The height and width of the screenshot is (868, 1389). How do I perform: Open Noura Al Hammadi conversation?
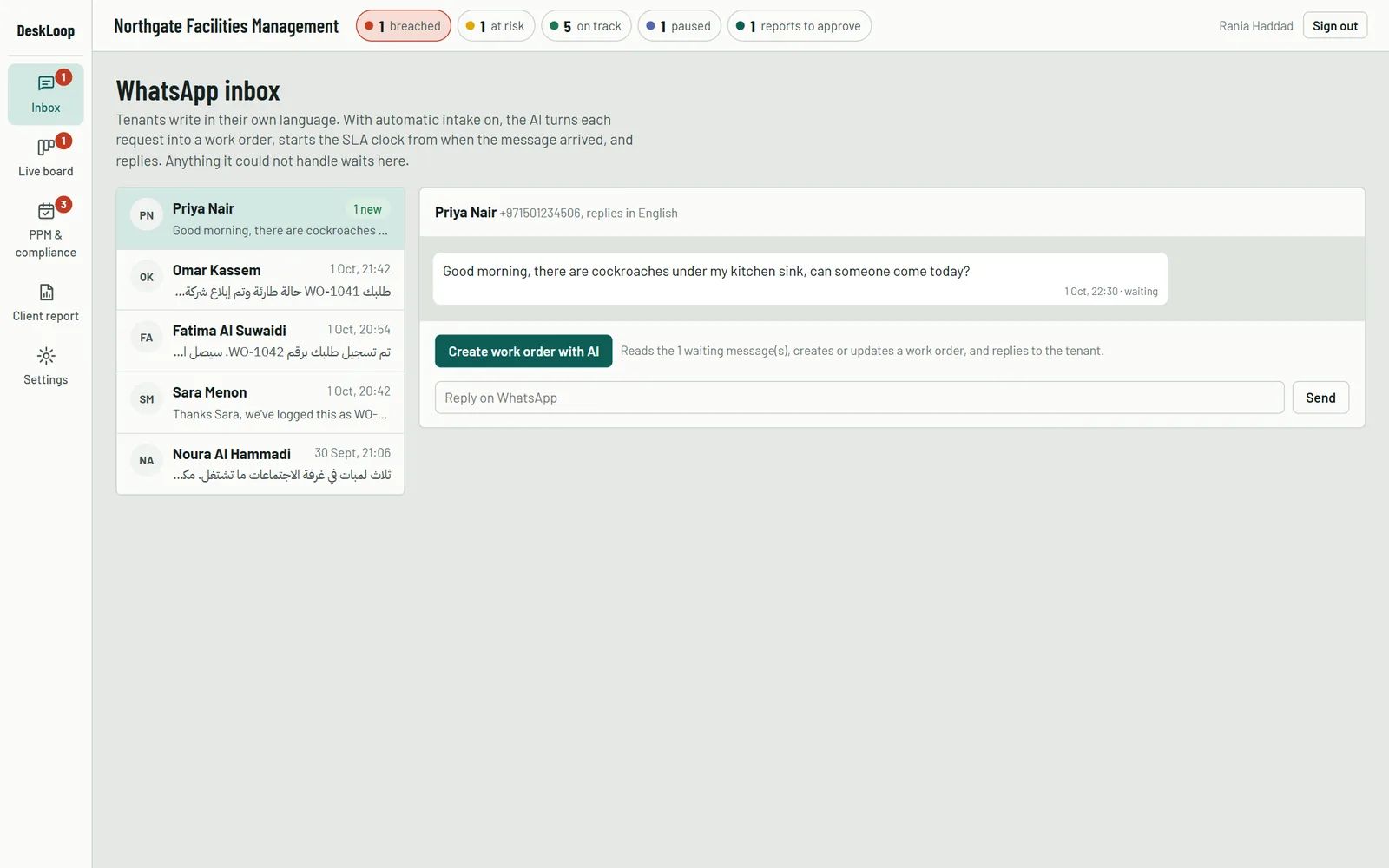click(260, 464)
